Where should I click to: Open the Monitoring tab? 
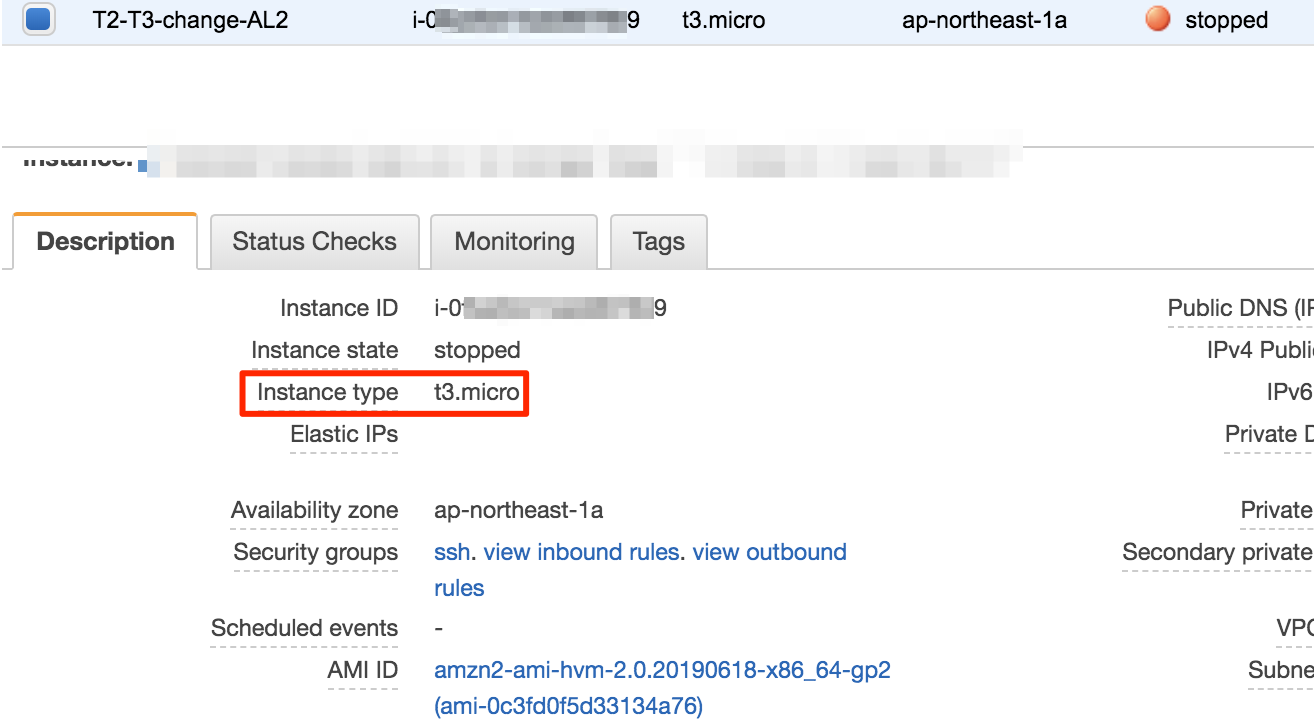pyautogui.click(x=514, y=242)
